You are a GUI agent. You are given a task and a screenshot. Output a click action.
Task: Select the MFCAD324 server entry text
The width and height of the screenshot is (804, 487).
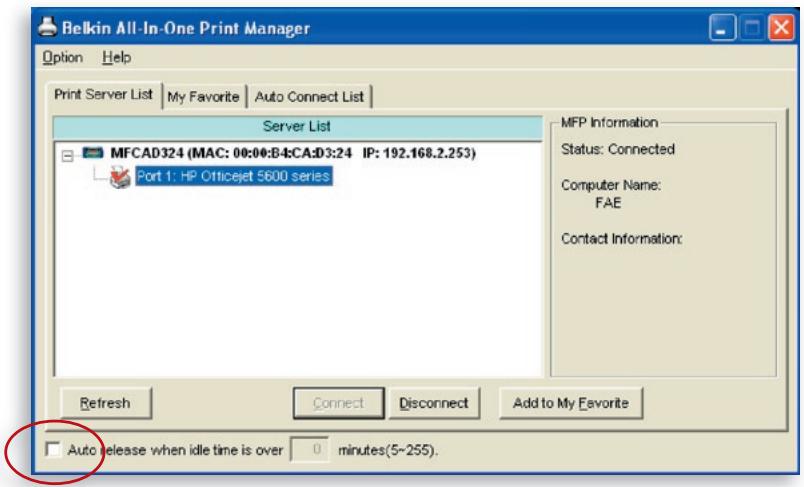coord(293,153)
